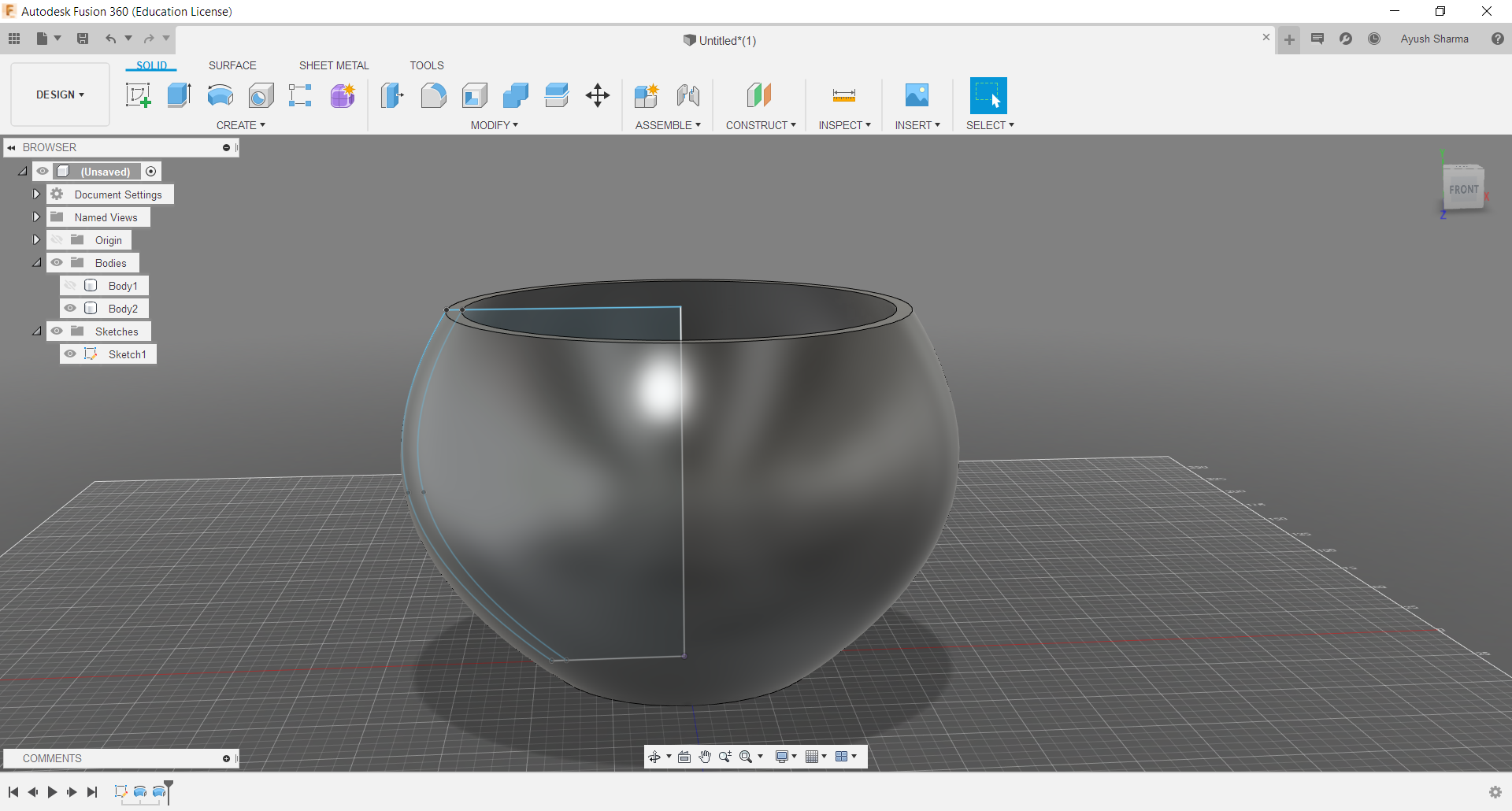Open the INSPECT dropdown menu

845,125
